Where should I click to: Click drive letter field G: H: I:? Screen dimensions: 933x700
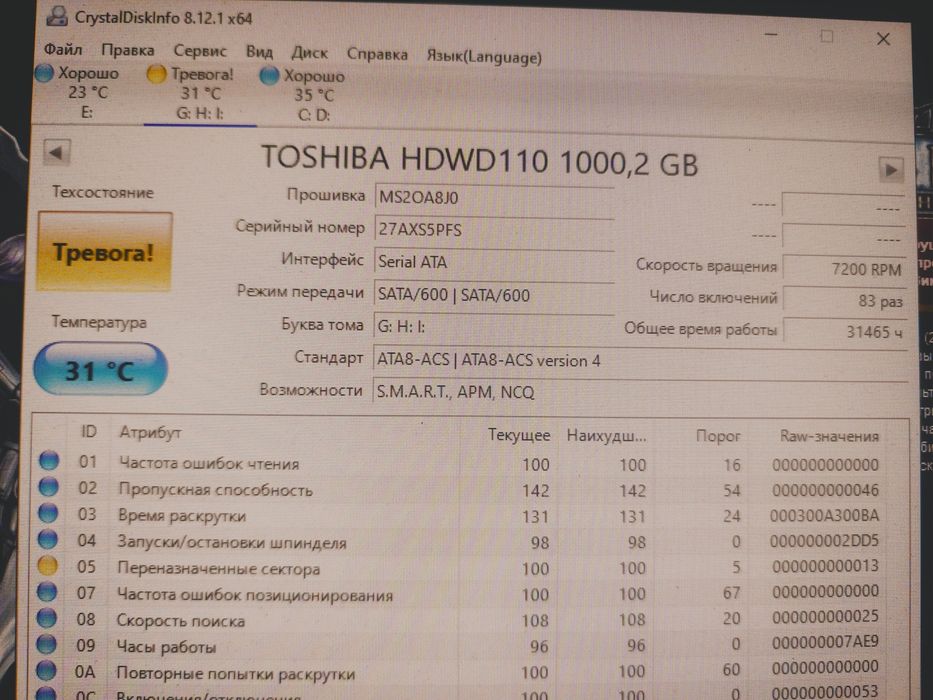[x=494, y=327]
